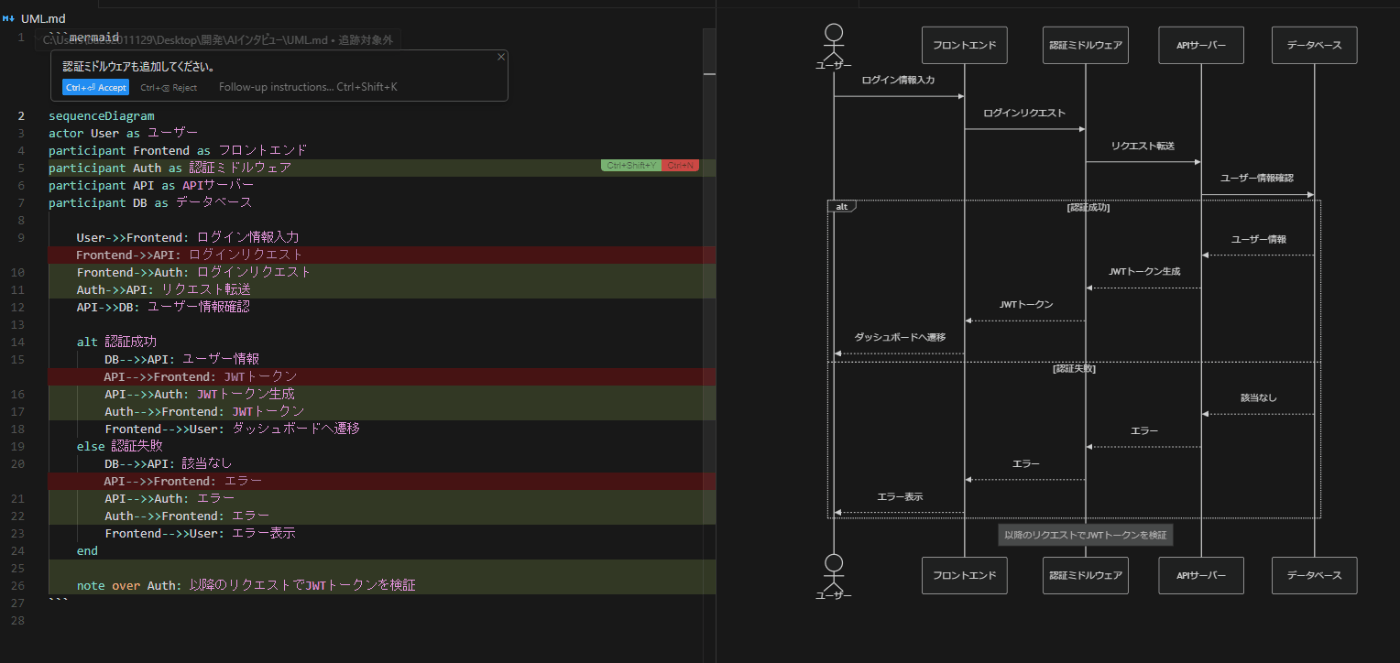Click the sequenceDiagram code line

102,116
